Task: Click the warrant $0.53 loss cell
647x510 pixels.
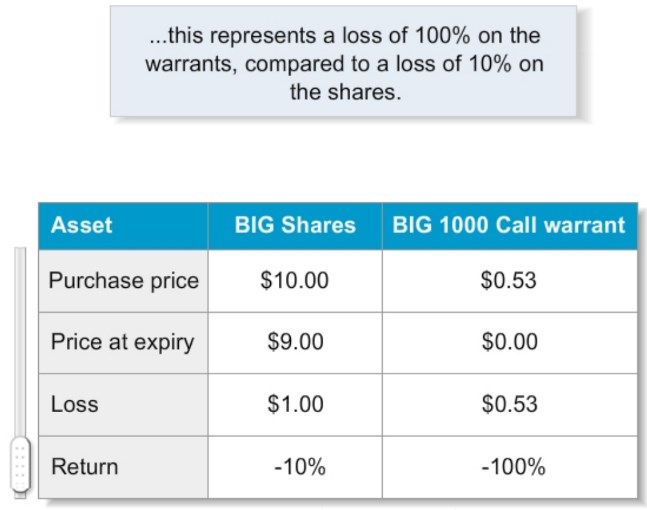Action: point(509,404)
